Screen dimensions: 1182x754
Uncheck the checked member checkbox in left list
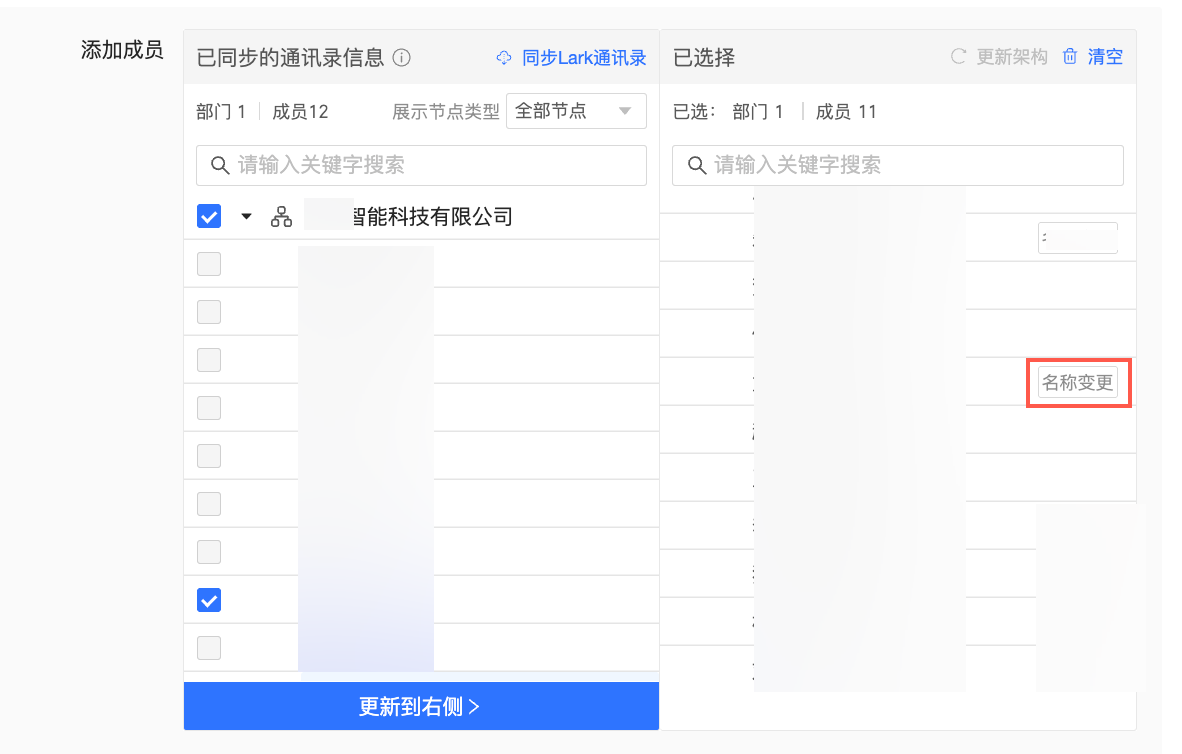pos(209,600)
